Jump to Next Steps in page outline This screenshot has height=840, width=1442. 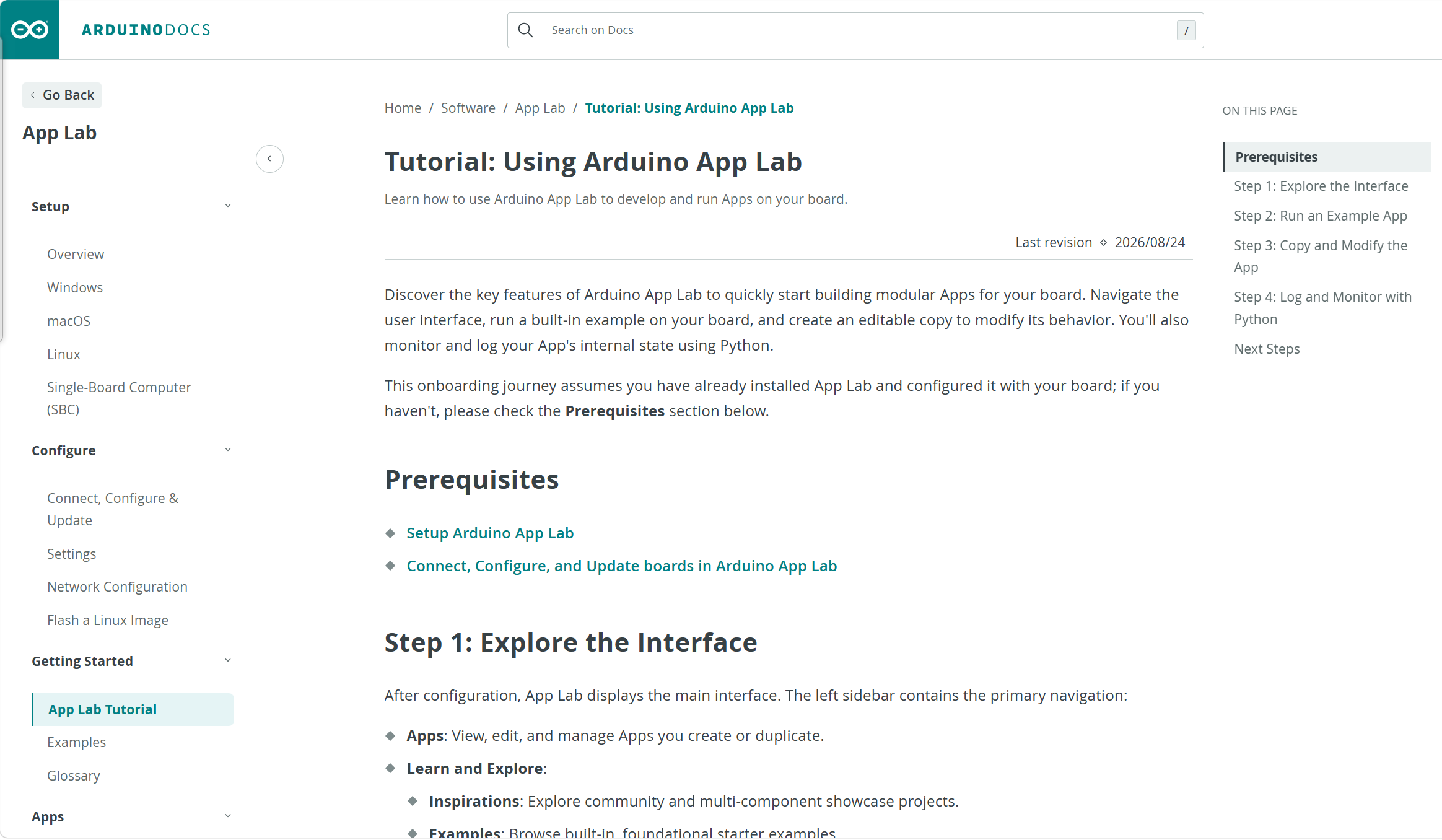(1267, 349)
